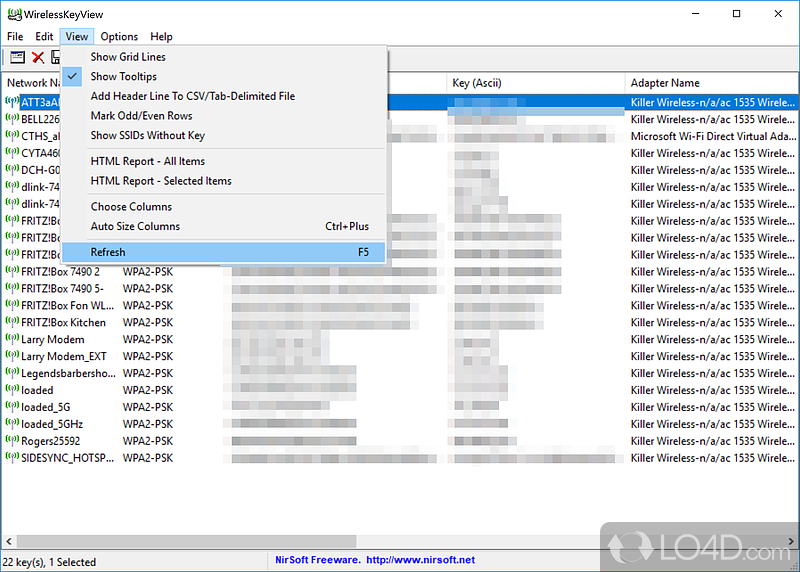Image resolution: width=800 pixels, height=572 pixels.
Task: Toggle Show Grid Lines option
Action: [x=223, y=57]
